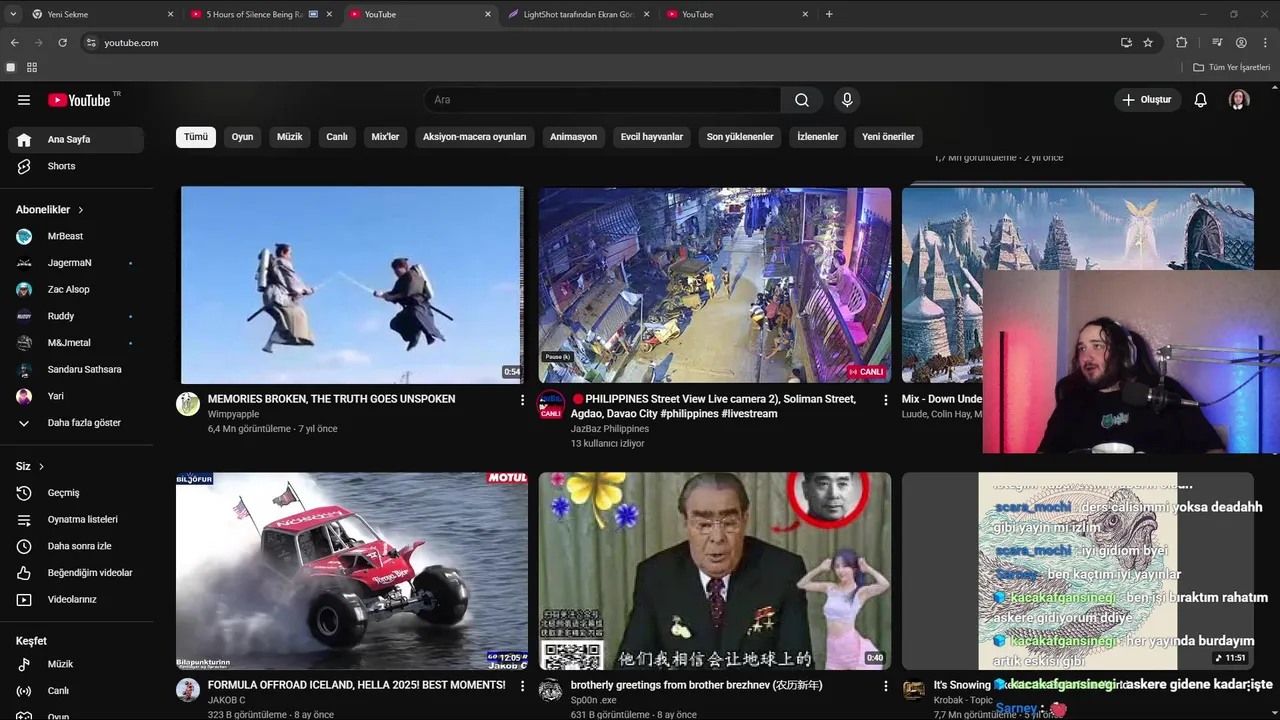Open samurai jetpack video thumbnail

coord(352,285)
